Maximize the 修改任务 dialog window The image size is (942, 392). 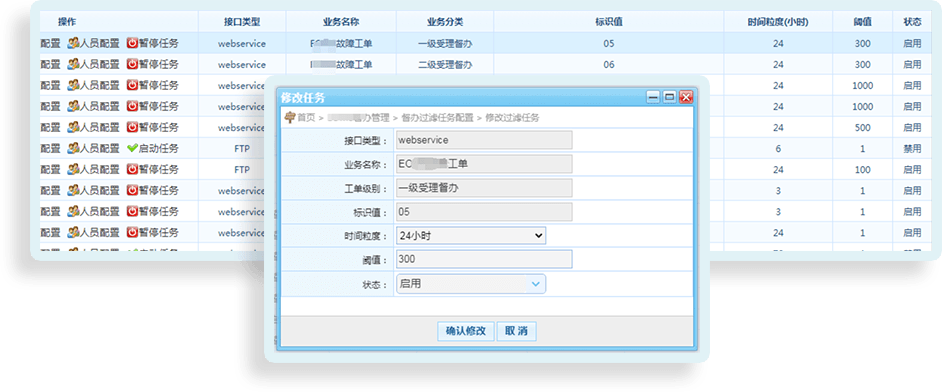669,97
